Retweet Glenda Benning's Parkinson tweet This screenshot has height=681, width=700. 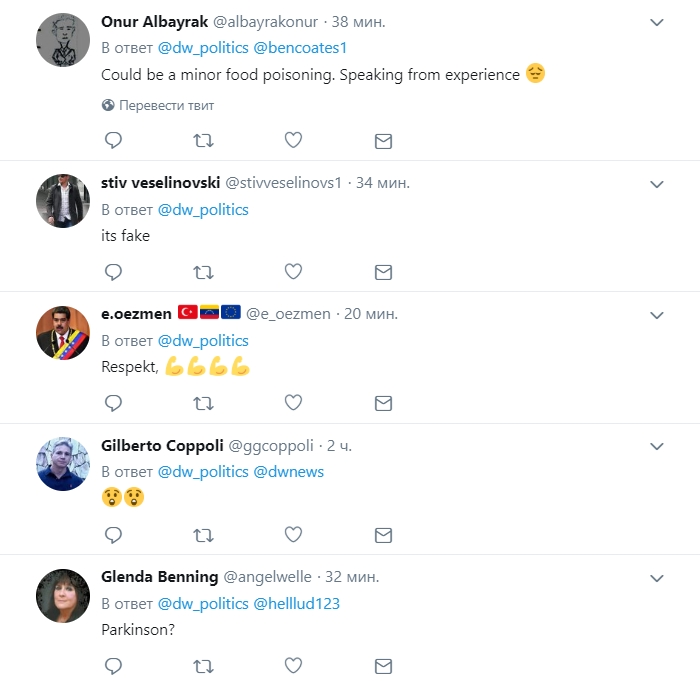(203, 665)
